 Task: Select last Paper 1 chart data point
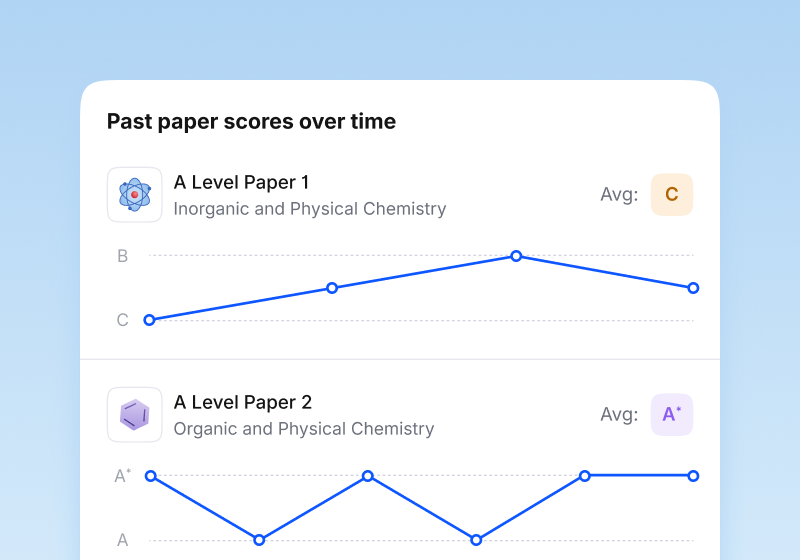coord(693,288)
